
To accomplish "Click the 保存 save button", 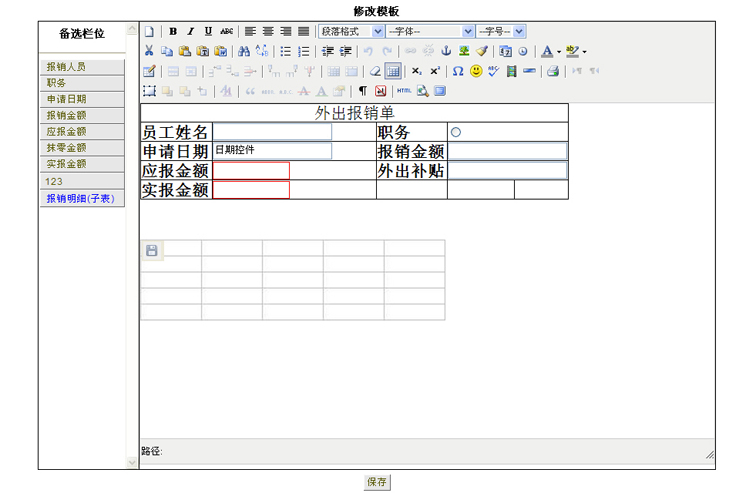I will (x=377, y=481).
